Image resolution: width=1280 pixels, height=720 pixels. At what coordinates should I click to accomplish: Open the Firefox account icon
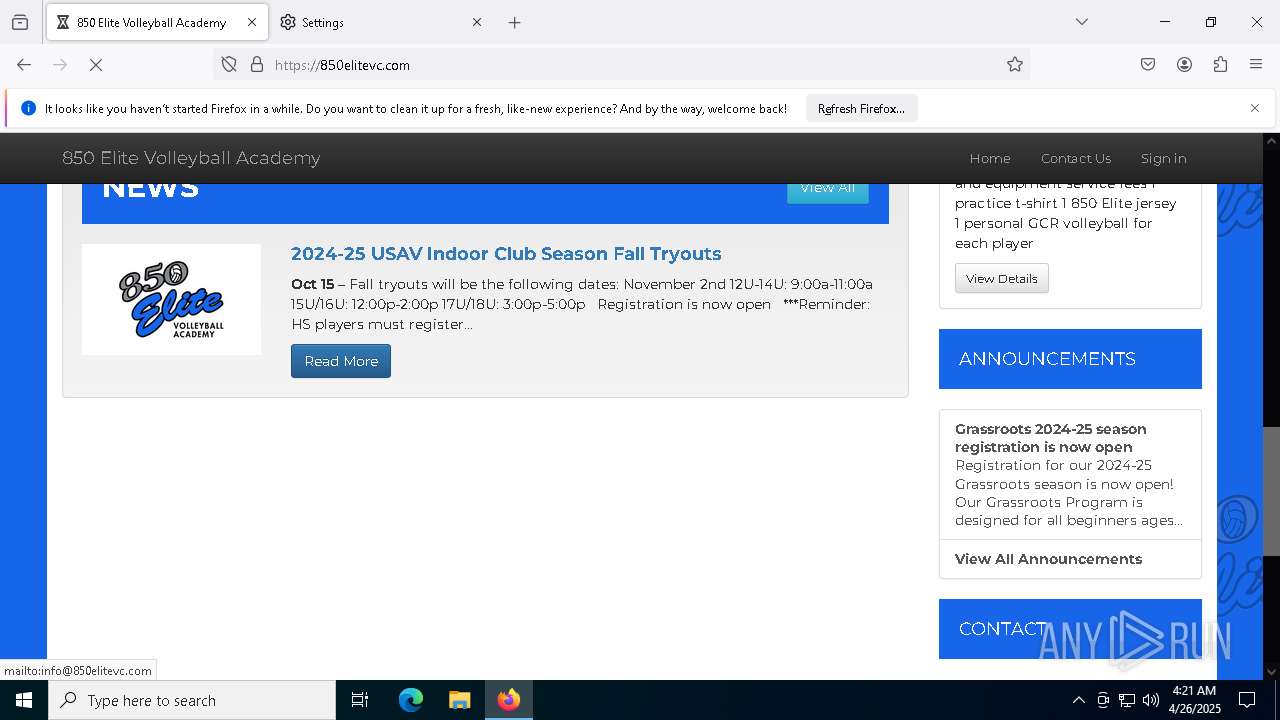1184,65
